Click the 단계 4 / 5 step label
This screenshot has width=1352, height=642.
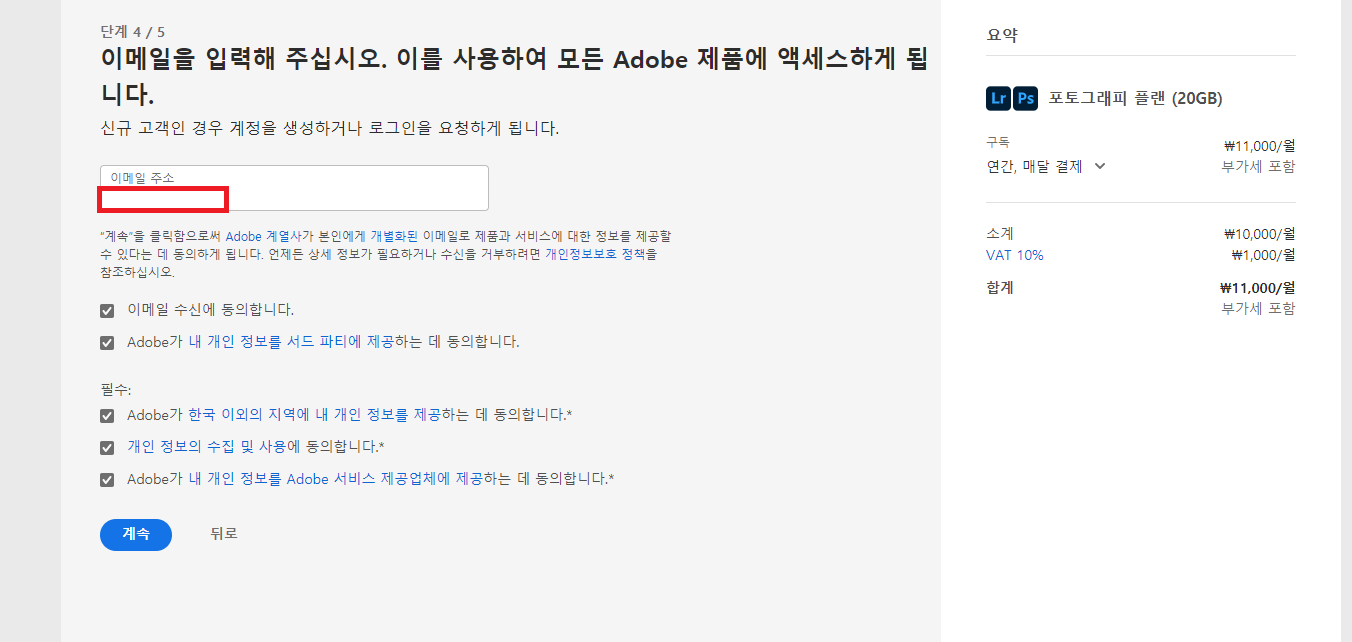point(133,32)
